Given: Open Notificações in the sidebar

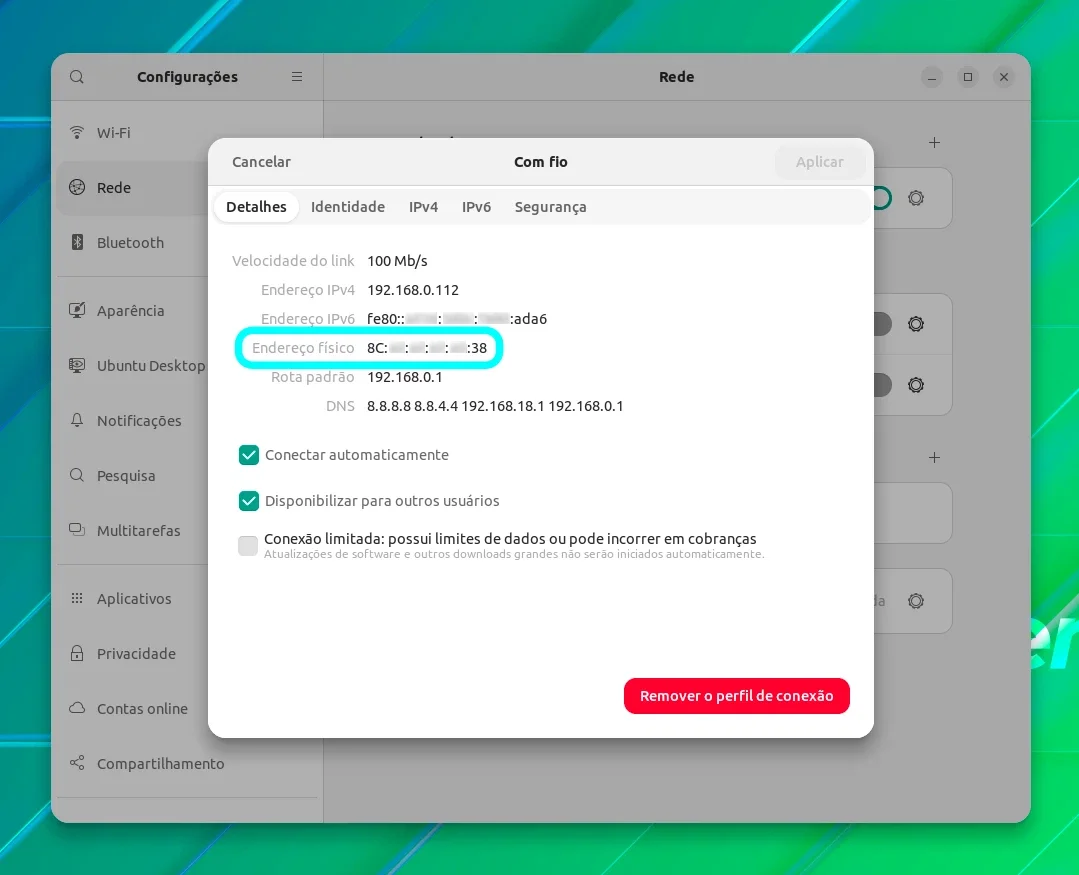Looking at the screenshot, I should (x=189, y=421).
